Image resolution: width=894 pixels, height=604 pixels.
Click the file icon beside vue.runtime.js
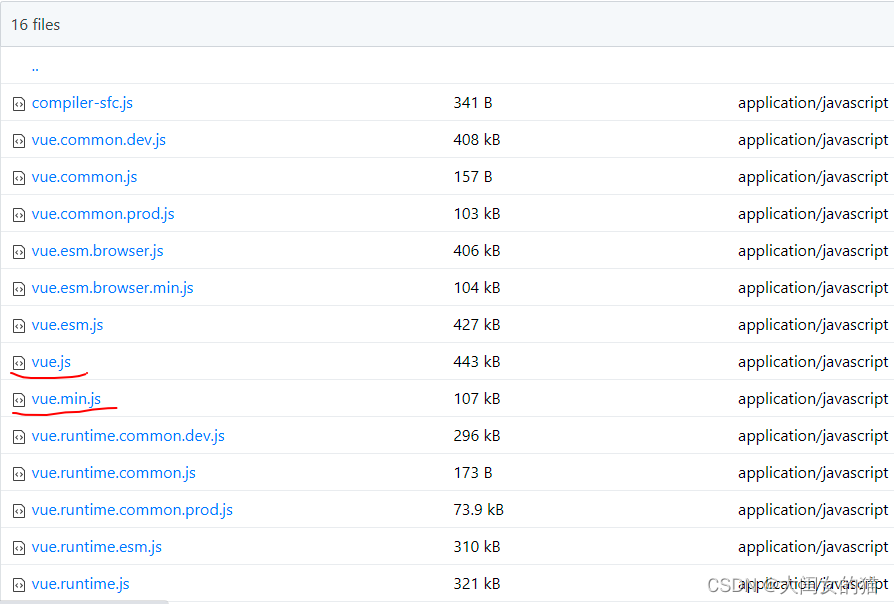click(x=19, y=585)
